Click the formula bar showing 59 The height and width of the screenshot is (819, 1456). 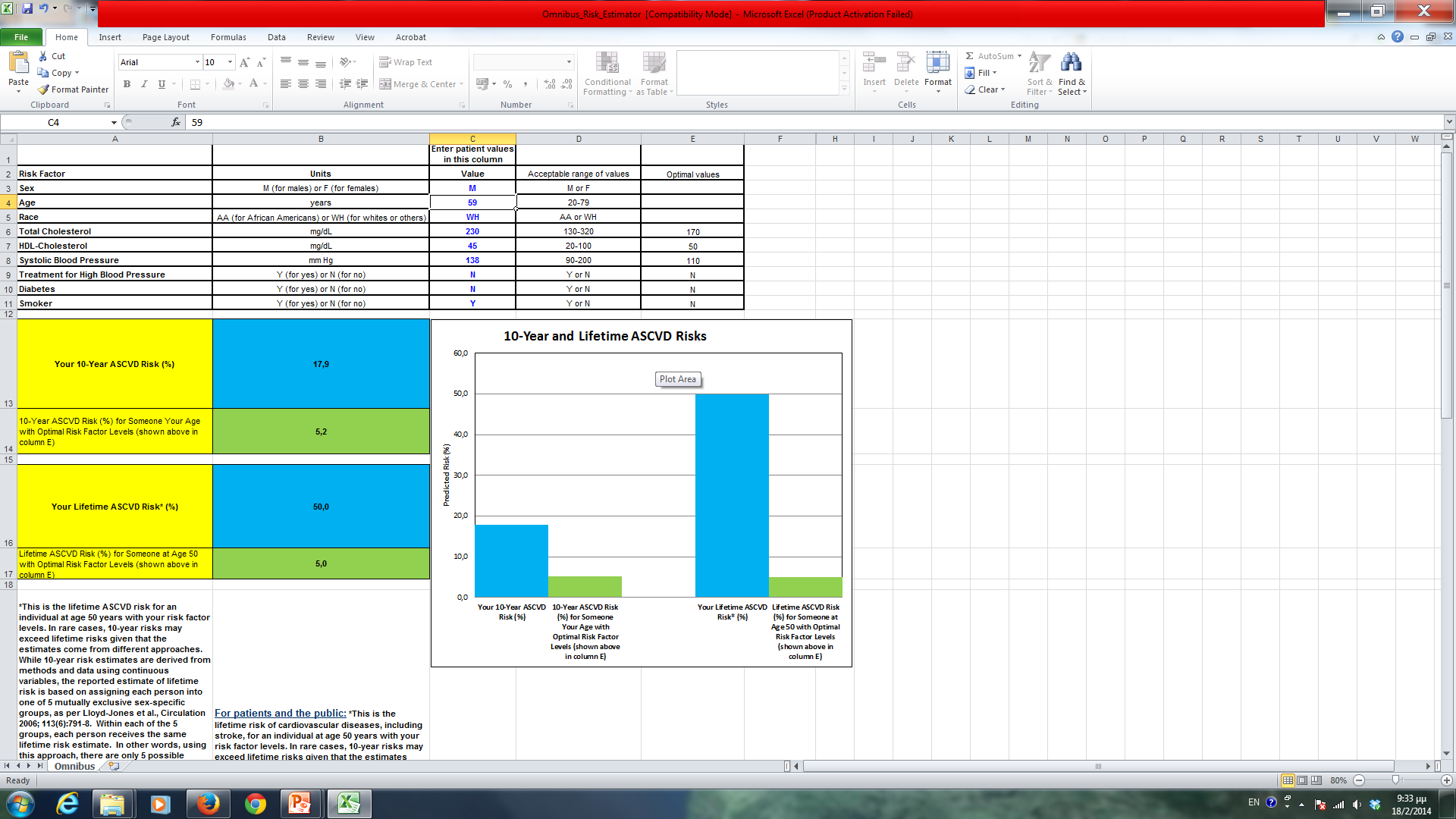point(814,122)
